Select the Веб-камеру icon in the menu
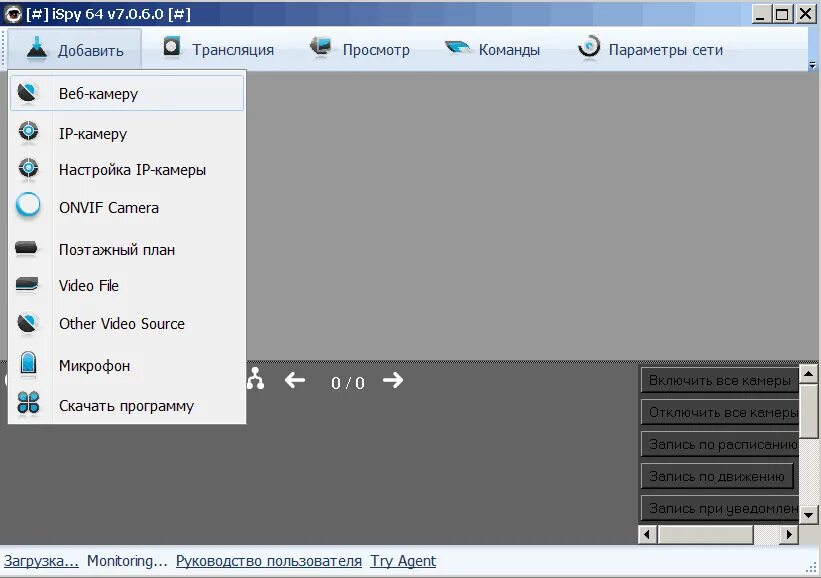 tap(28, 92)
